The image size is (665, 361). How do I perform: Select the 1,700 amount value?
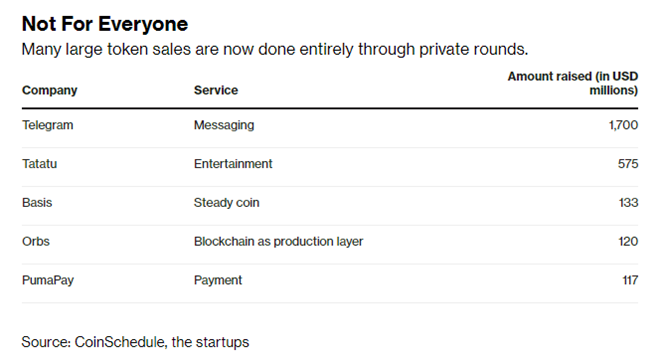click(623, 125)
